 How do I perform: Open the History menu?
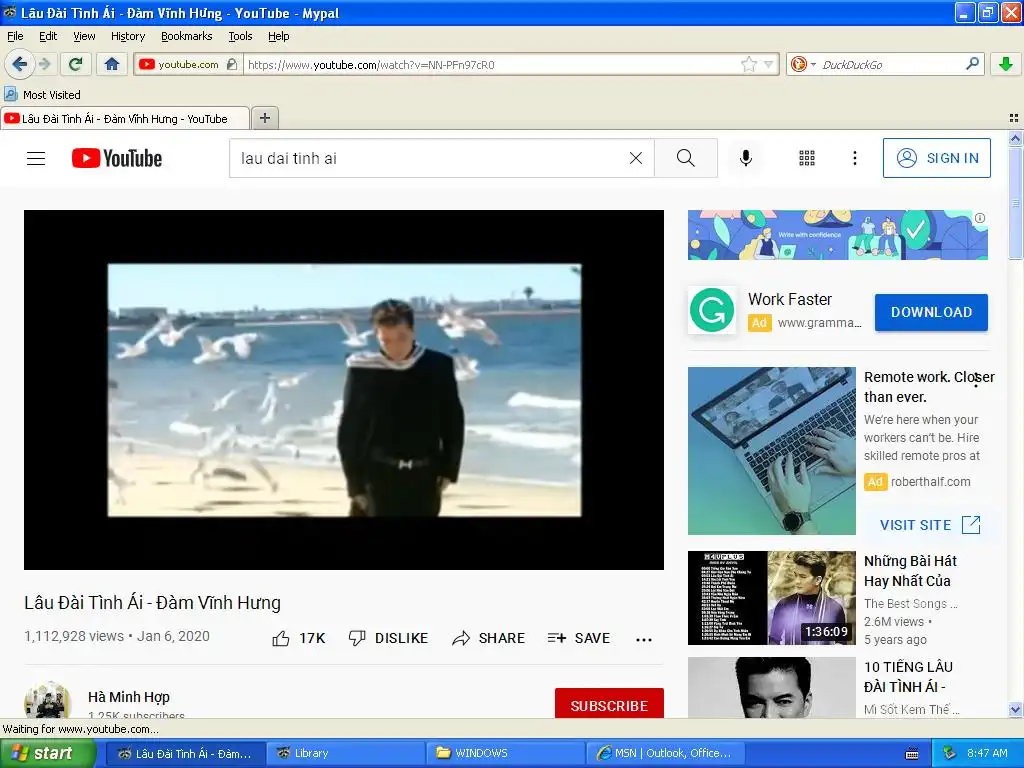click(x=128, y=36)
